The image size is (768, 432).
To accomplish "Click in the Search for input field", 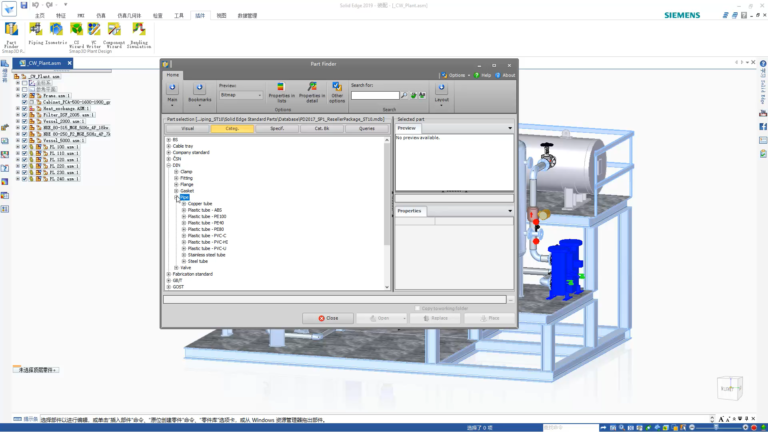I will pyautogui.click(x=375, y=96).
